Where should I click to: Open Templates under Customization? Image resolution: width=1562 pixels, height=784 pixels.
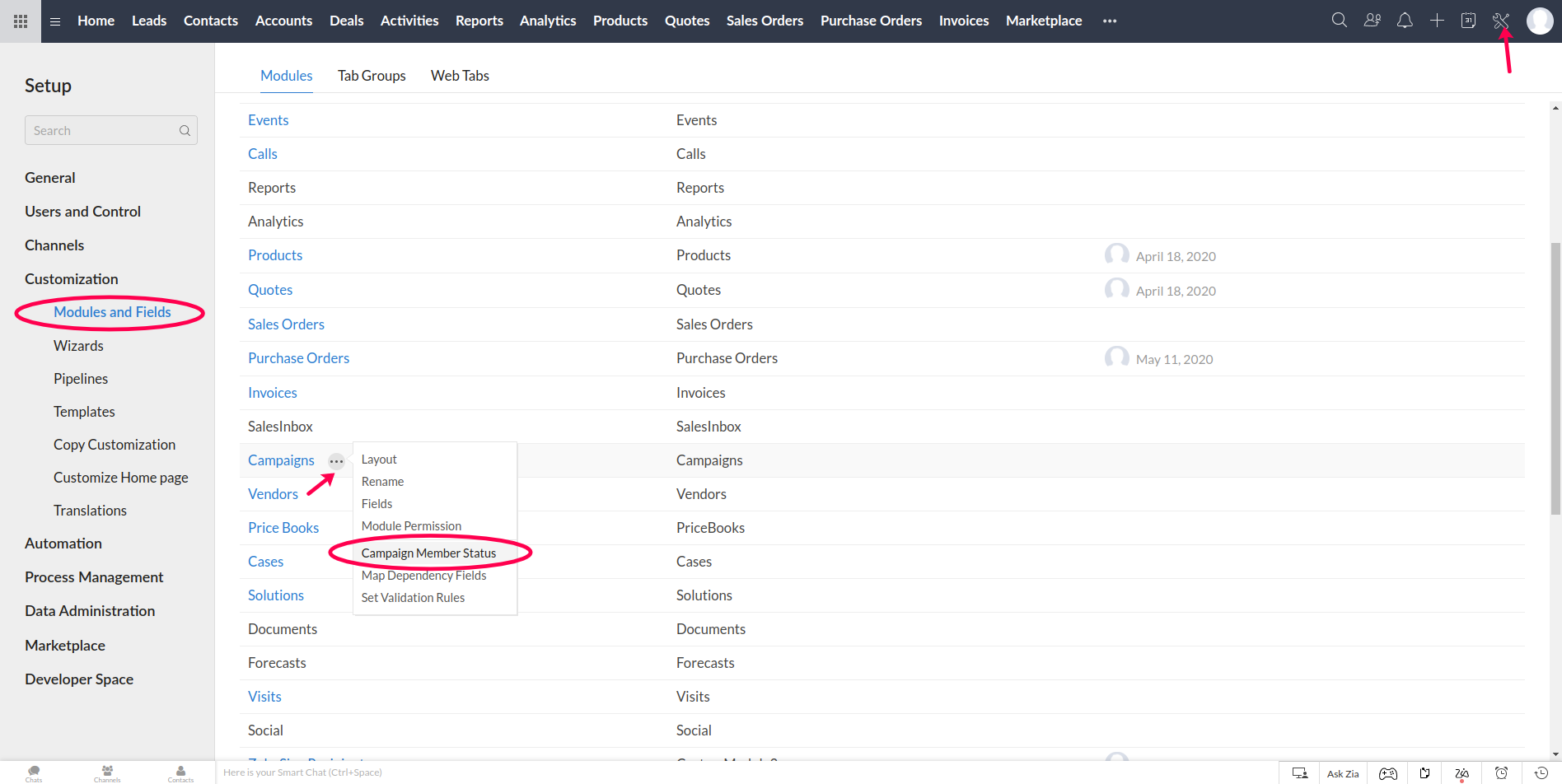pos(84,412)
